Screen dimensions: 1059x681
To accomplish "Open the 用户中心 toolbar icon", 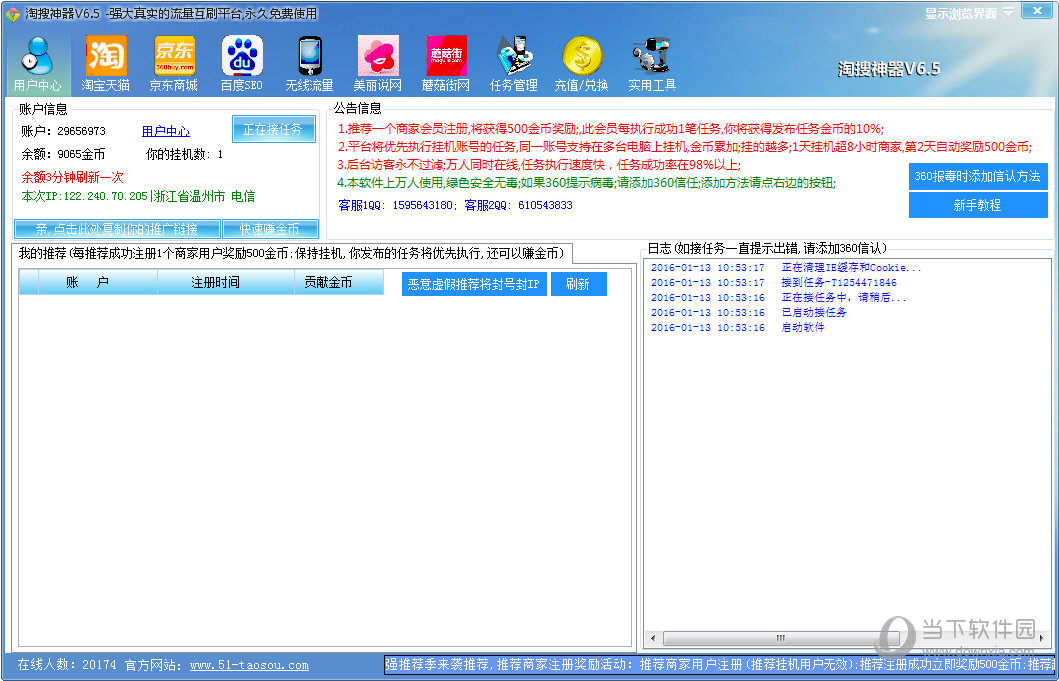I will click(x=37, y=64).
